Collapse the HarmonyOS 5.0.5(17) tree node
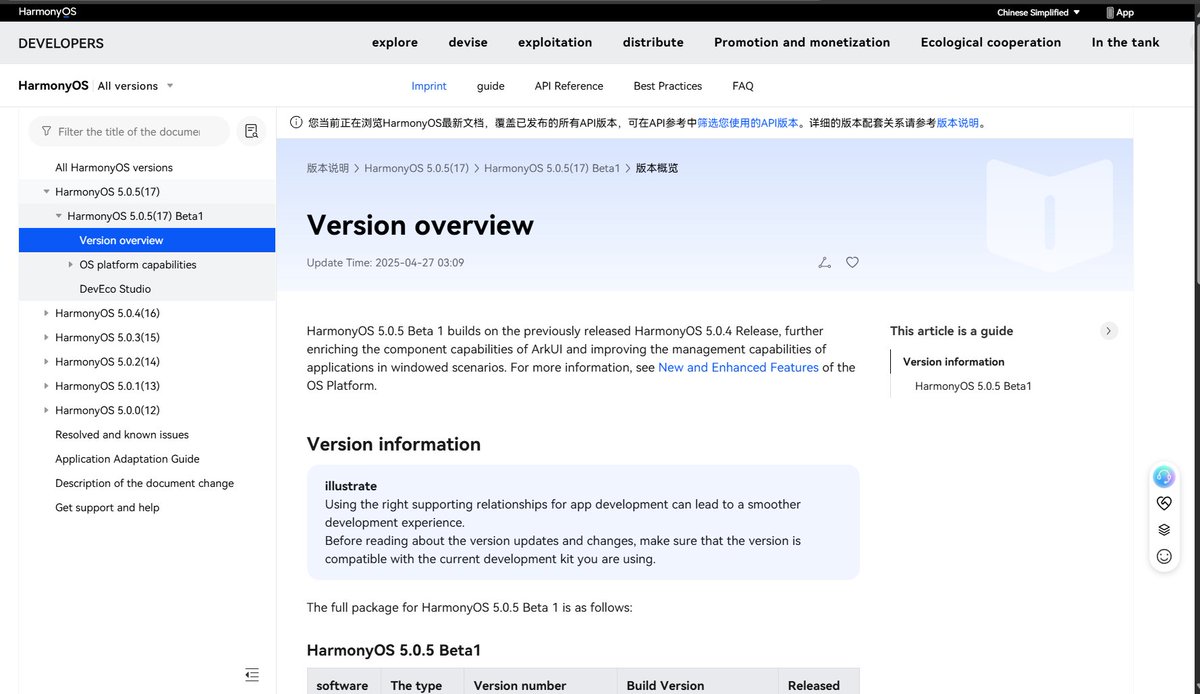 [46, 191]
